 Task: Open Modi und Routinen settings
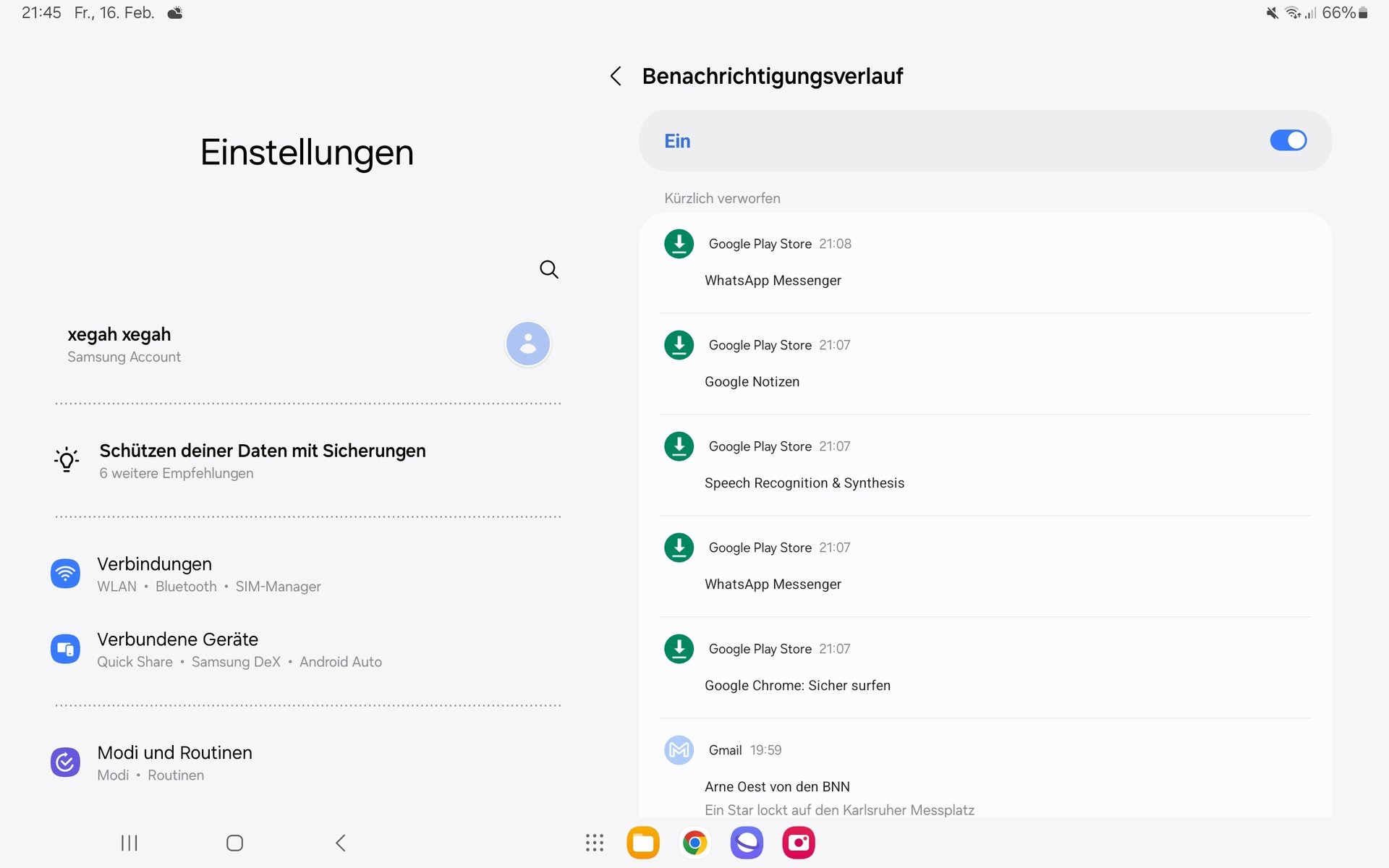[308, 763]
